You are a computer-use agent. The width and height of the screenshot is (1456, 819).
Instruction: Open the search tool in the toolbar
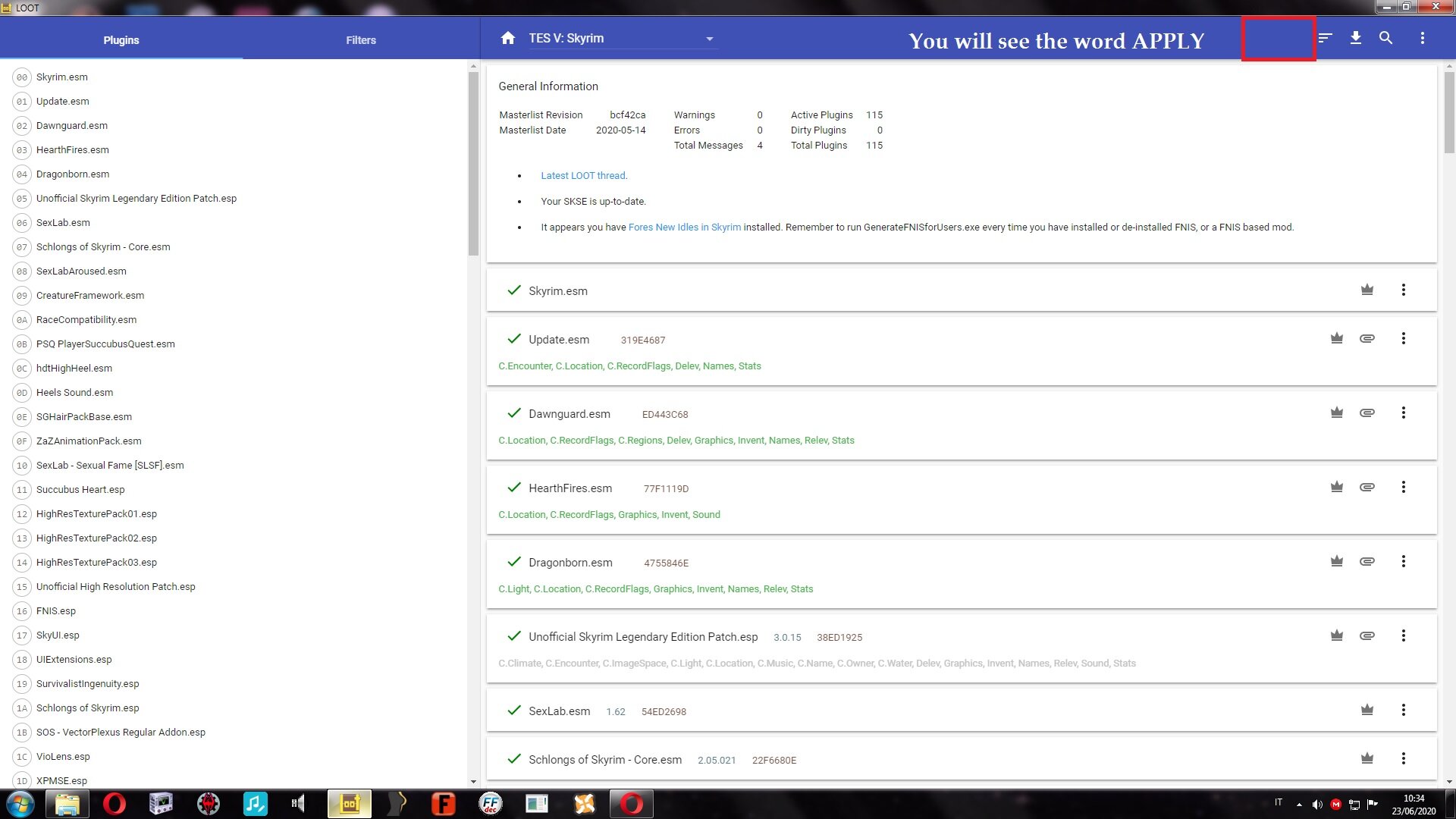[x=1385, y=38]
